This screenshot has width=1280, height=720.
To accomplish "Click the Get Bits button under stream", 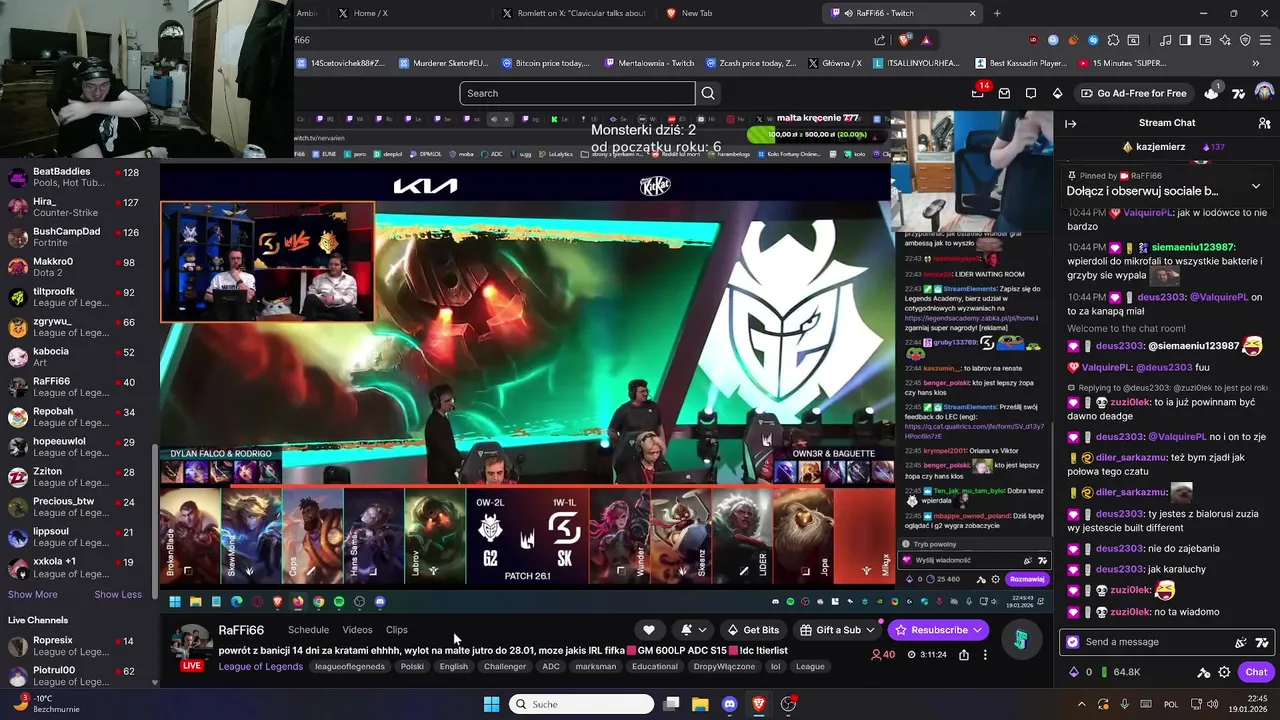I will (753, 630).
